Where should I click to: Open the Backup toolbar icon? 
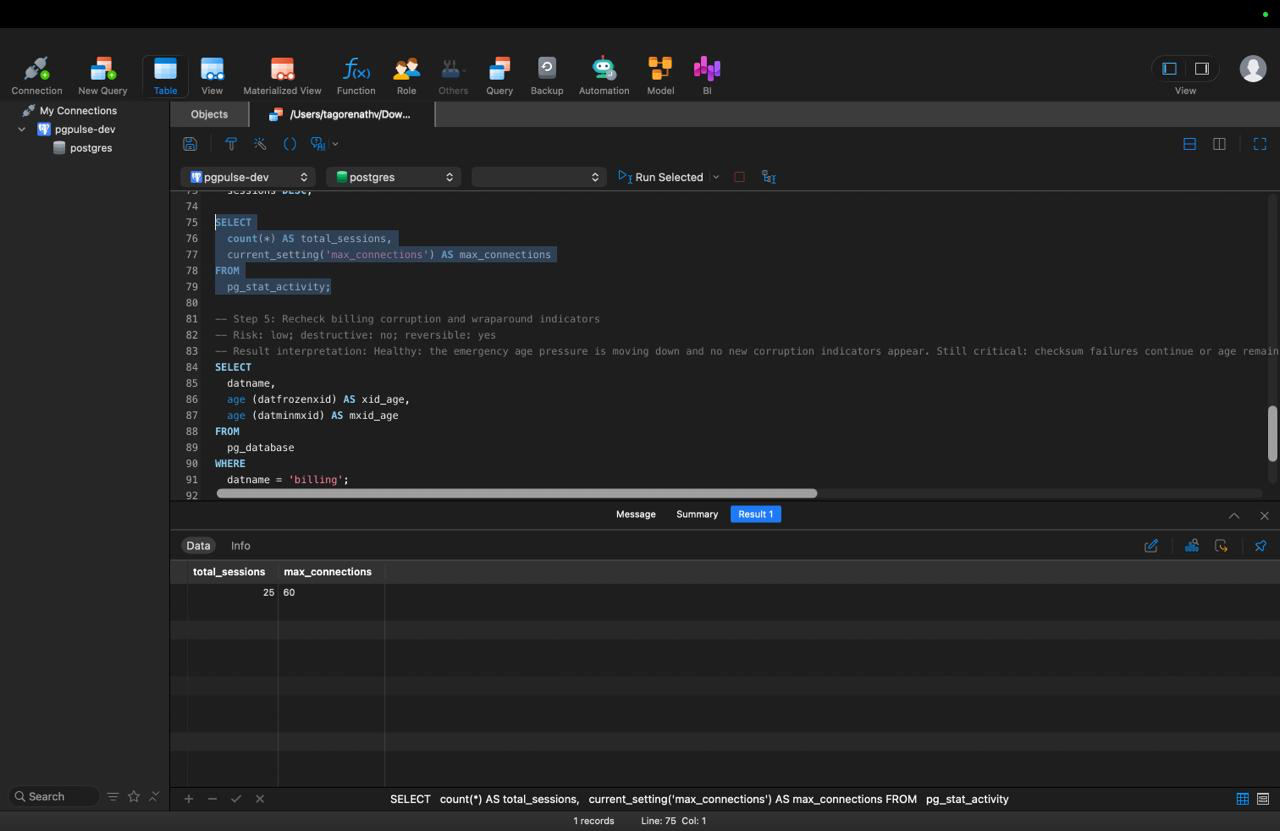point(546,76)
